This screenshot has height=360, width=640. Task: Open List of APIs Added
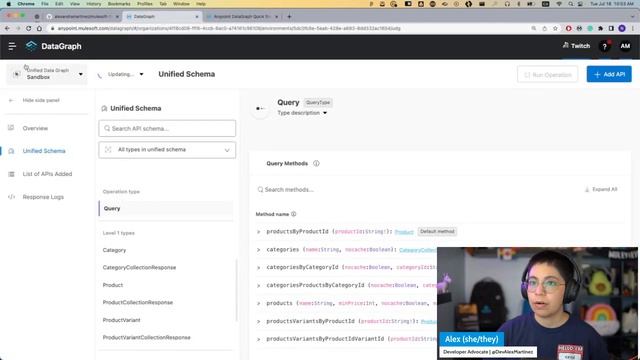point(47,174)
